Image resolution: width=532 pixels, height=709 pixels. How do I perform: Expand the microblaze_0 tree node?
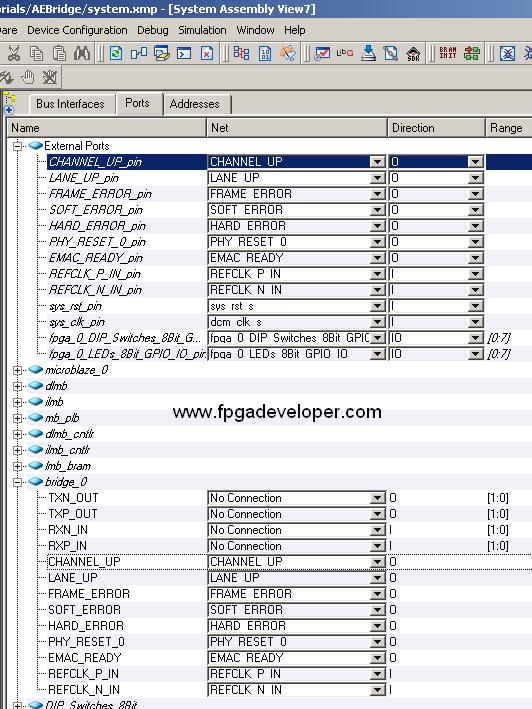click(x=18, y=370)
